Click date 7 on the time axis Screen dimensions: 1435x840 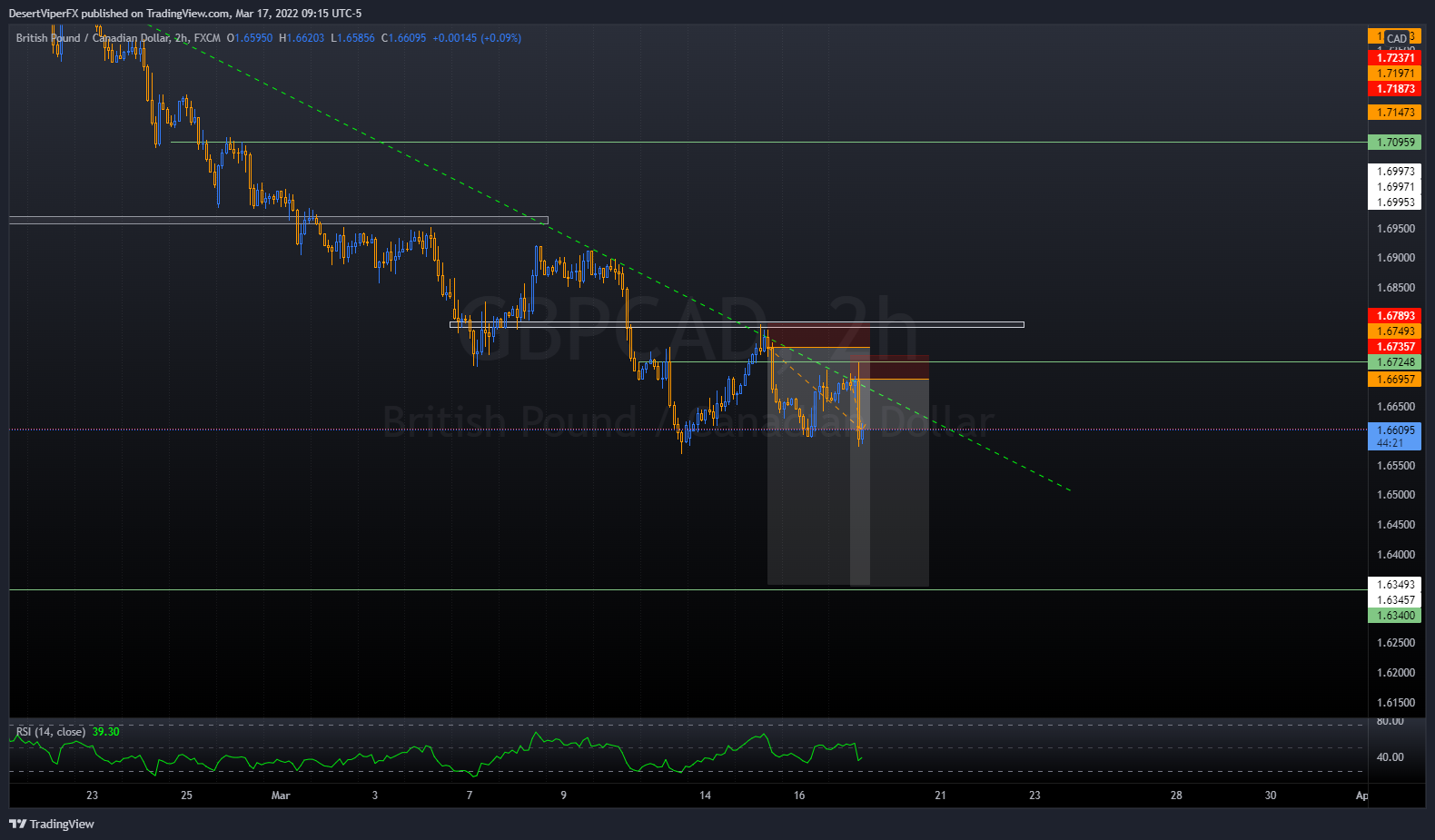click(x=470, y=796)
